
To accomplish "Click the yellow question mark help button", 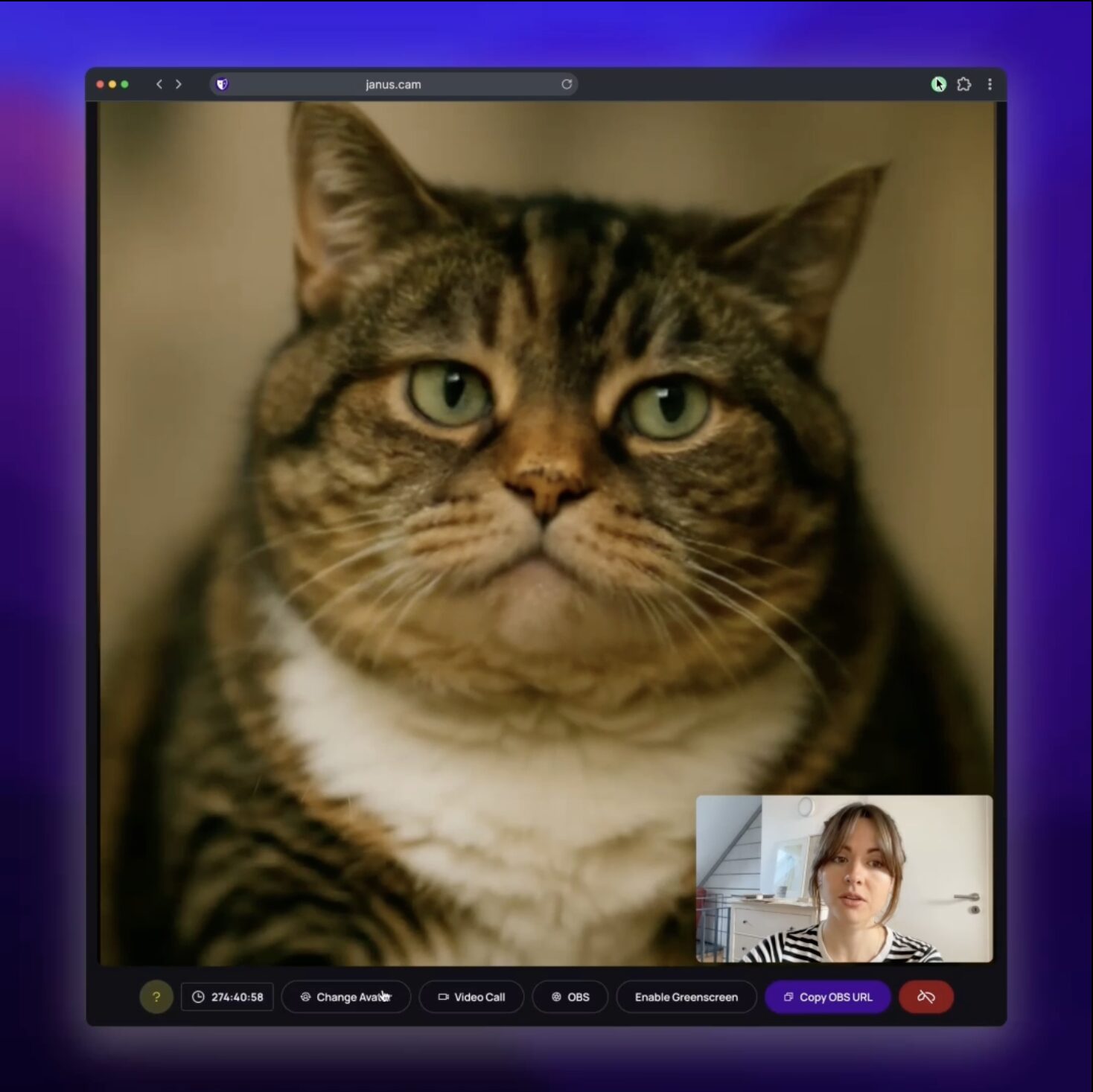I will point(156,997).
